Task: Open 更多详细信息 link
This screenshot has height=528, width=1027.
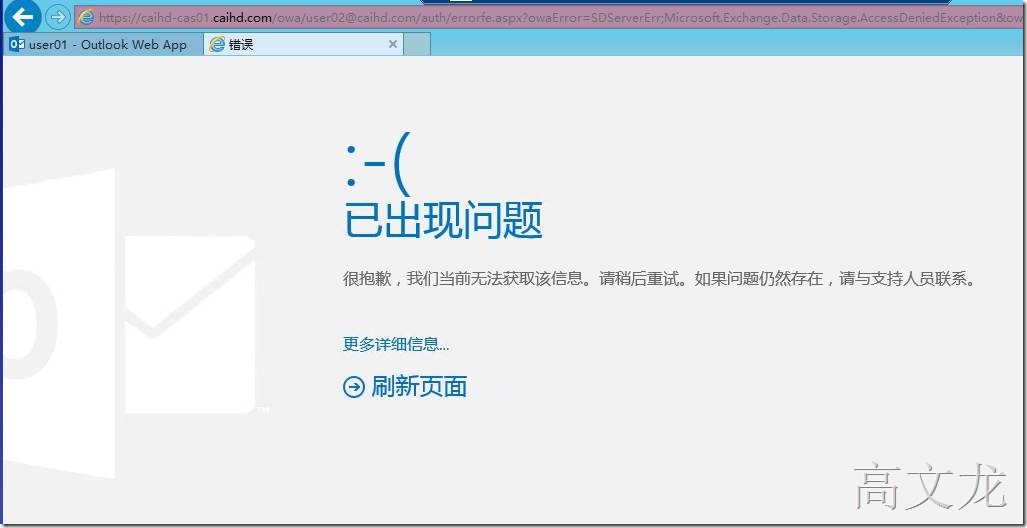Action: pyautogui.click(x=396, y=344)
